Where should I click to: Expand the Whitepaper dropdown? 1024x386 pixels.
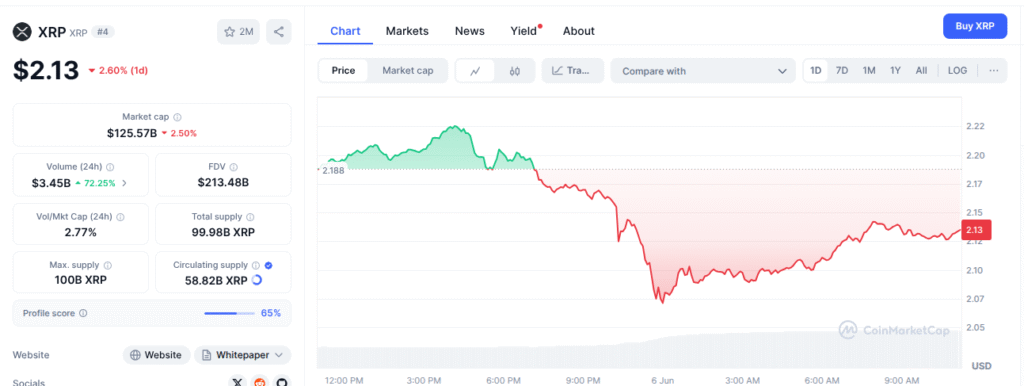click(x=242, y=355)
